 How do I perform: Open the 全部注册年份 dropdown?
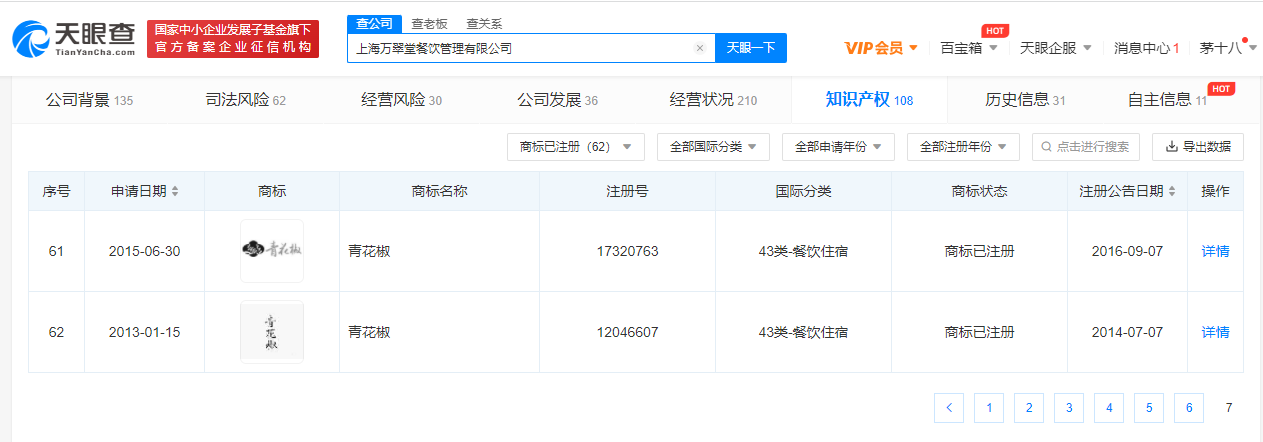(963, 147)
